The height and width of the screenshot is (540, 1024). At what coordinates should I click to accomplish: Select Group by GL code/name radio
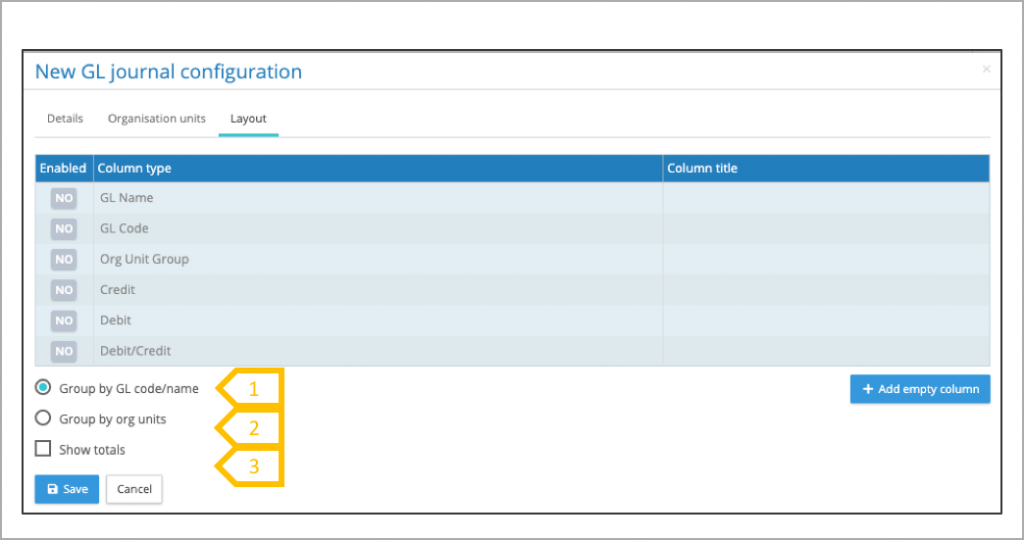click(43, 388)
